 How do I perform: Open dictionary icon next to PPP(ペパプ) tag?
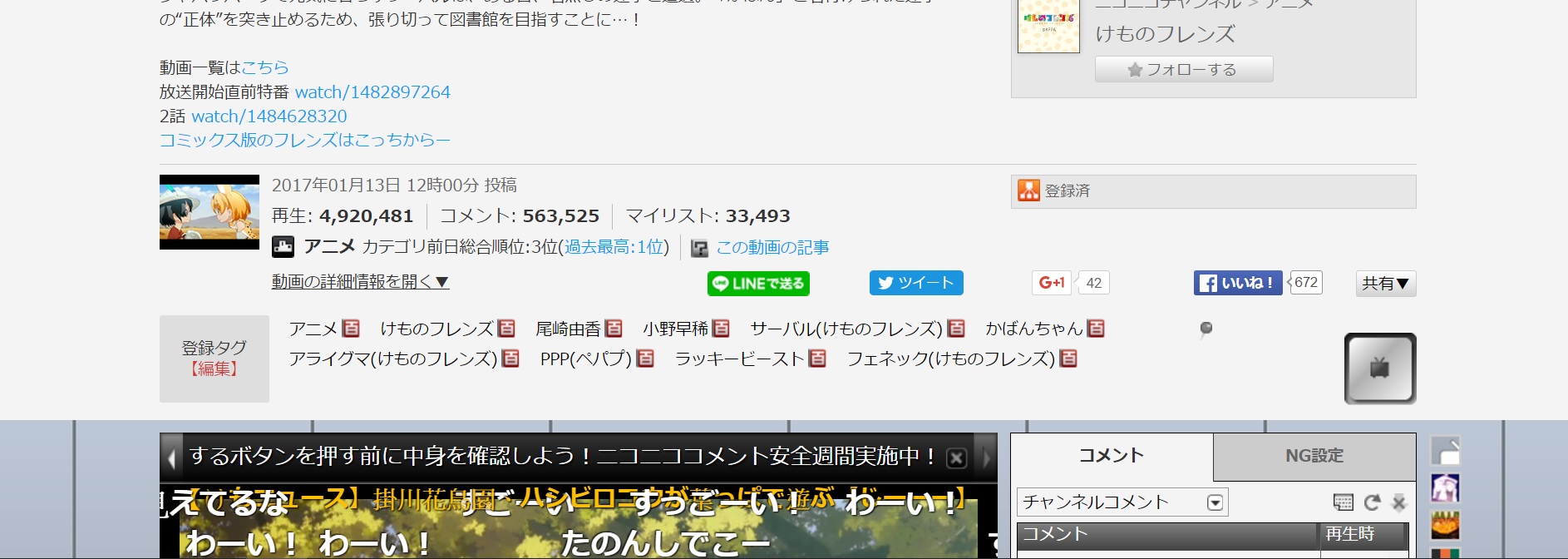point(645,359)
